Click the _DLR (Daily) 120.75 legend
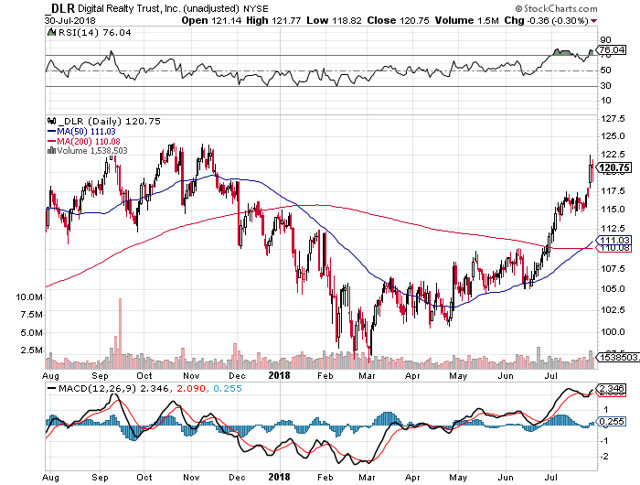The image size is (640, 485). coord(109,121)
